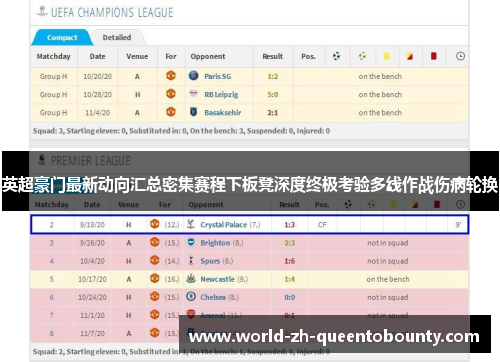Click Manchester United crest in 11/4/20 row

tap(171, 112)
